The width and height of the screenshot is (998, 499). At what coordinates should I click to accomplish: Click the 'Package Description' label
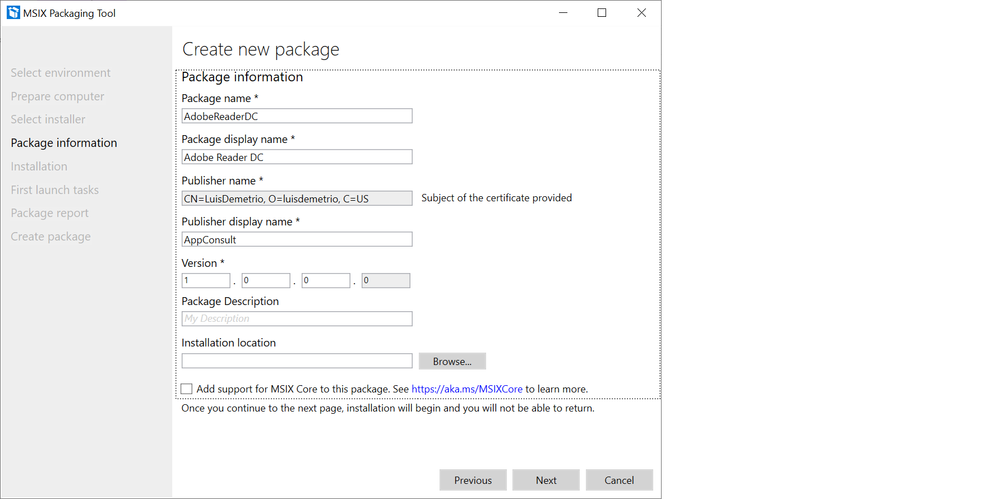[230, 301]
